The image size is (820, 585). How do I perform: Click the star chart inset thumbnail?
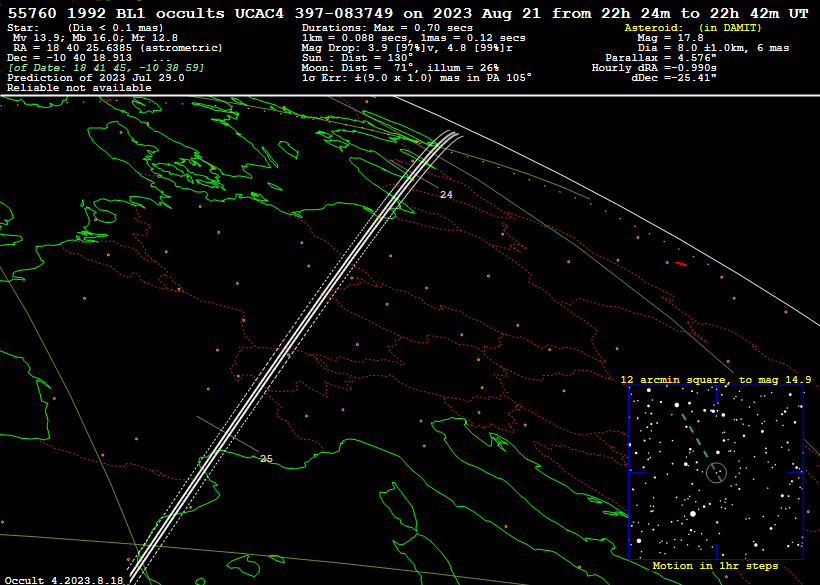point(716,473)
